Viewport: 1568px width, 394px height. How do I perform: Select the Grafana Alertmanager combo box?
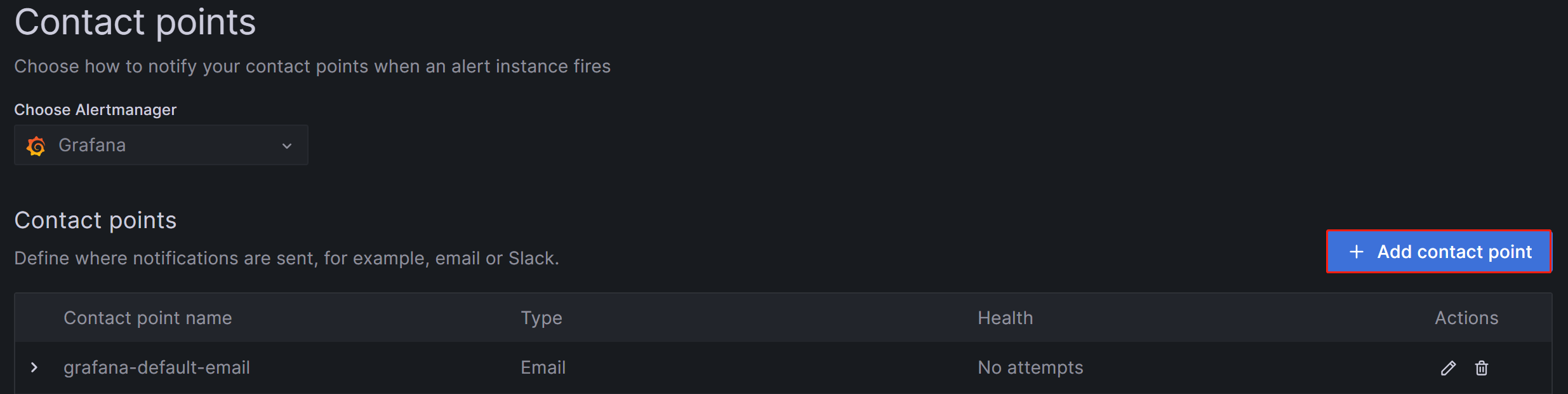coord(161,145)
